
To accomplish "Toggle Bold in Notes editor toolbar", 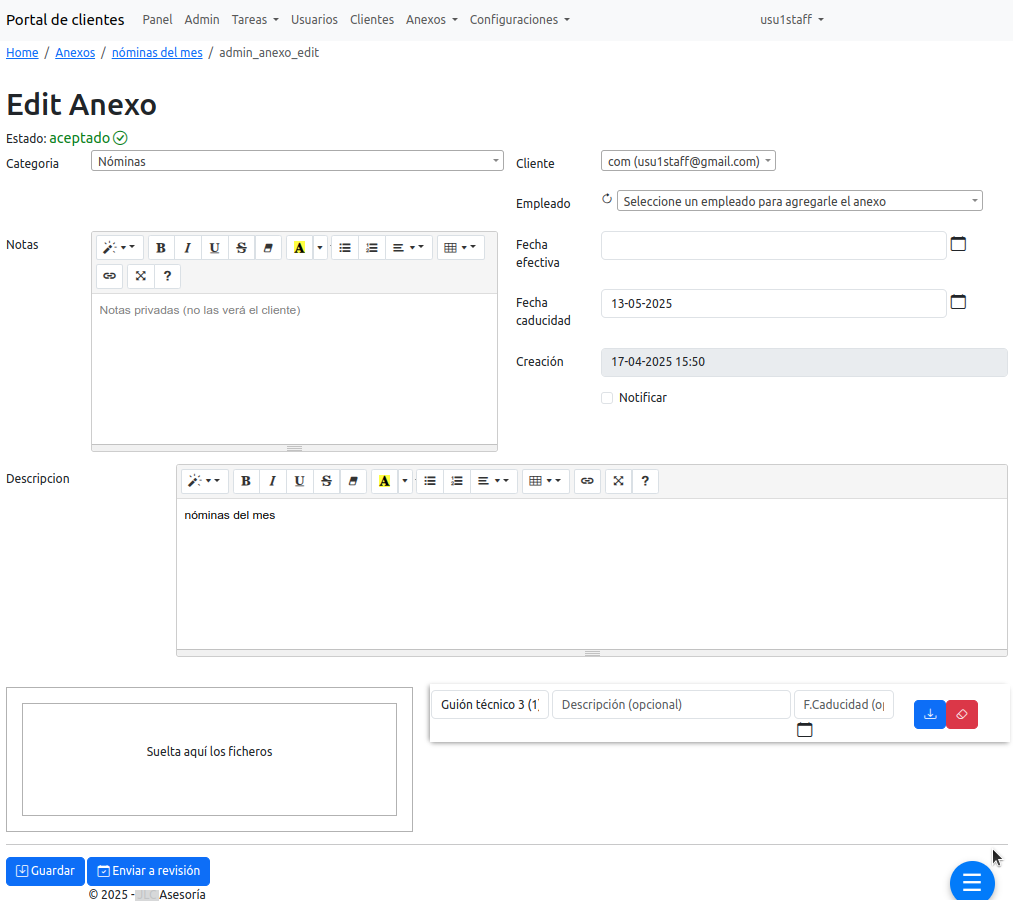I will pyautogui.click(x=161, y=248).
